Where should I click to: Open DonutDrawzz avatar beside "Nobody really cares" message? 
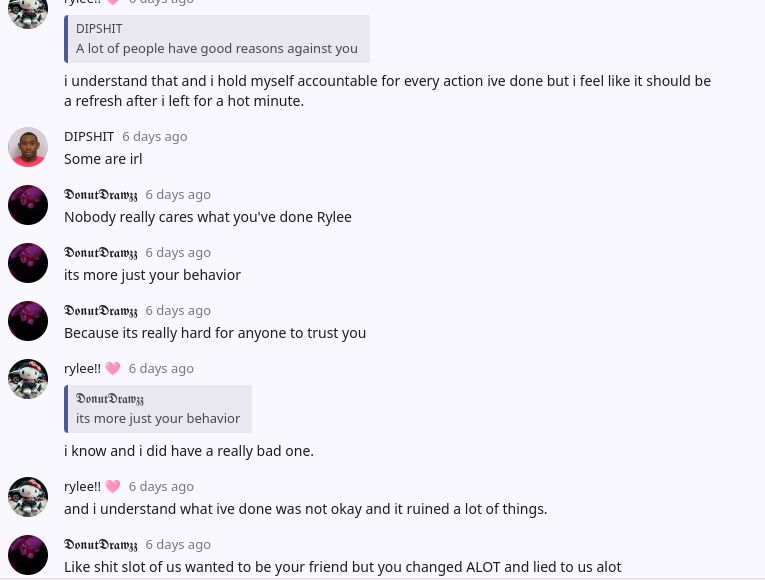(28, 205)
